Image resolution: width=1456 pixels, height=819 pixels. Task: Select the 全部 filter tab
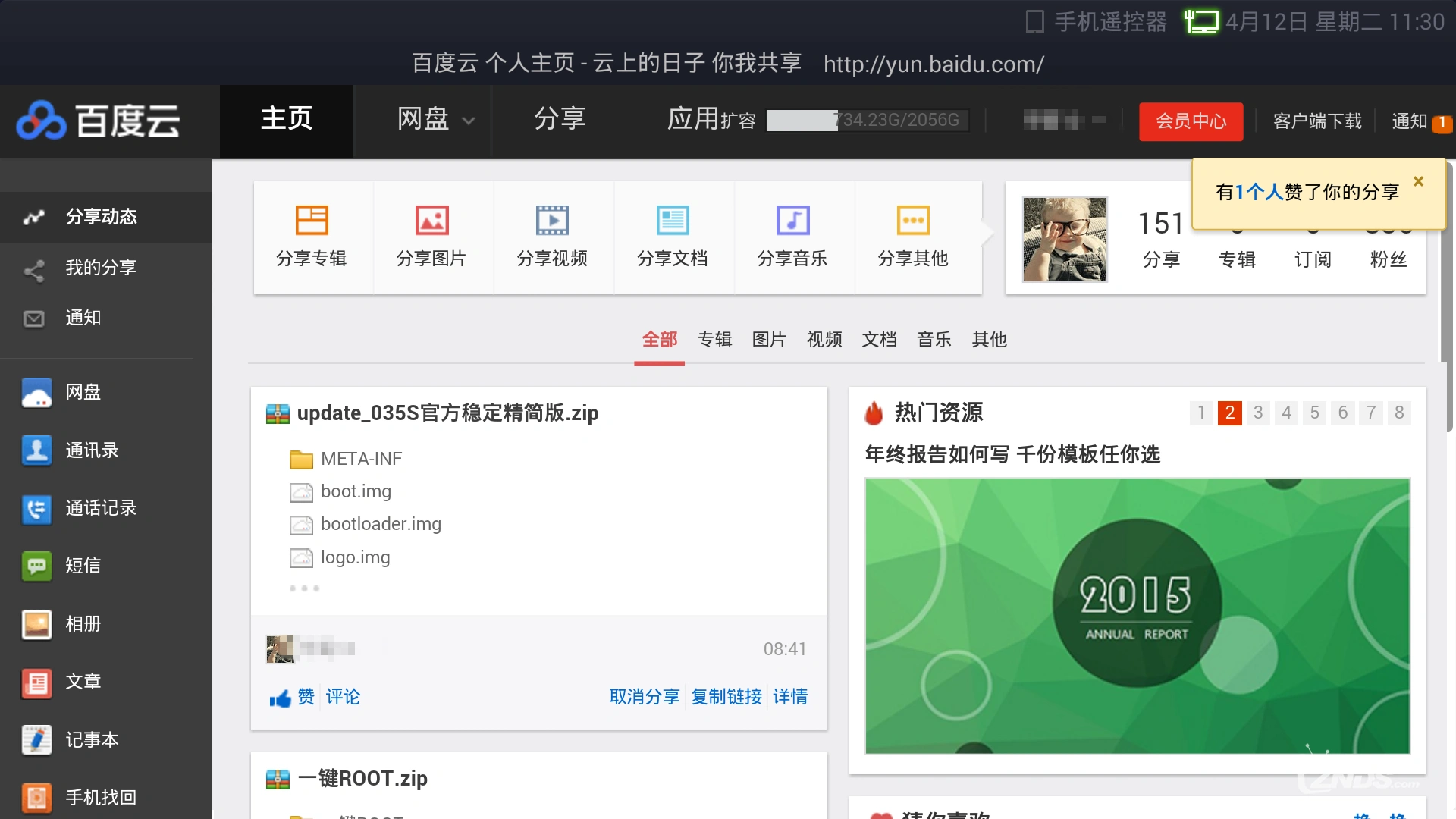coord(660,340)
